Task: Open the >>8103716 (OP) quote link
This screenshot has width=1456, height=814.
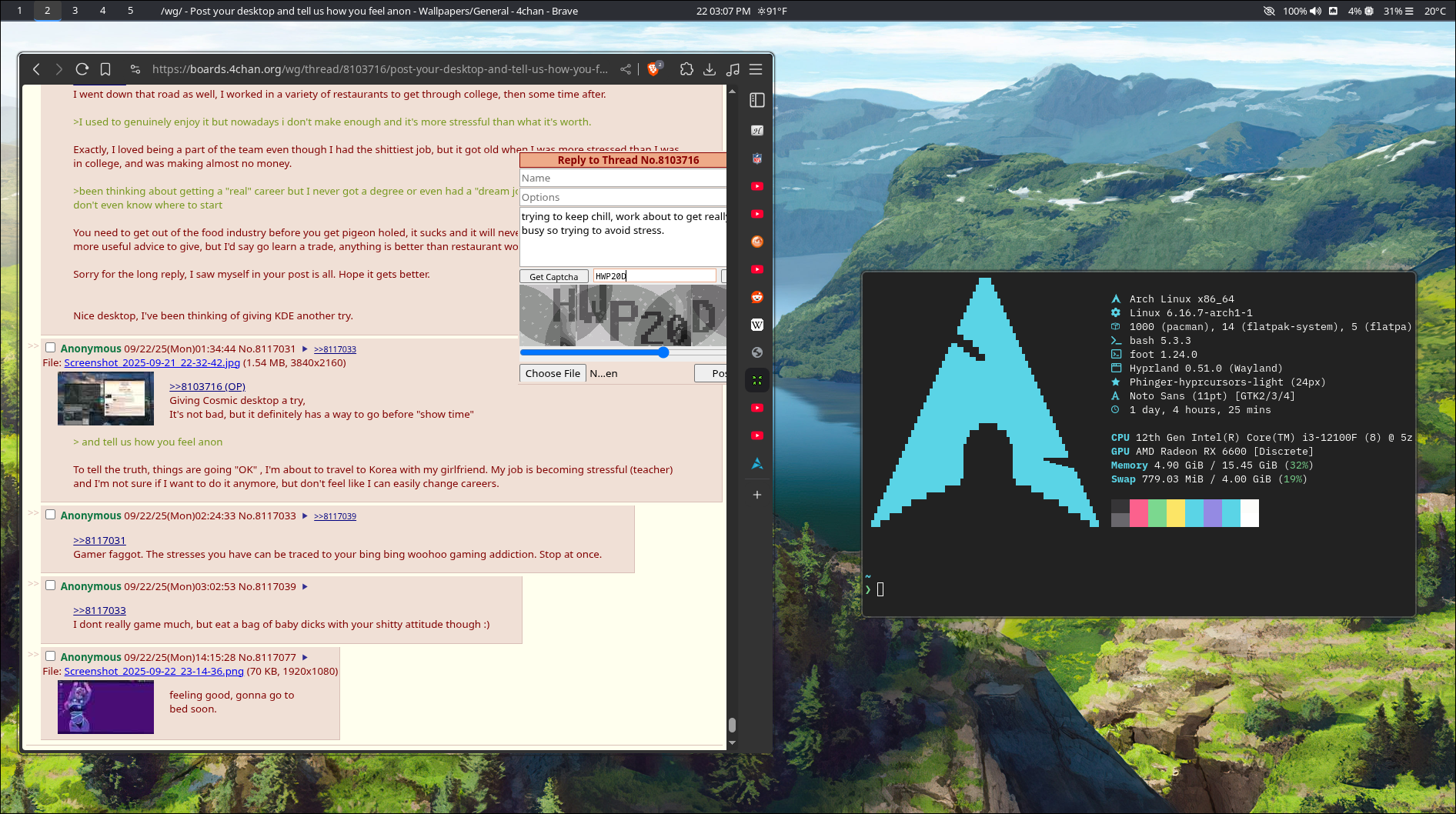Action: 207,386
